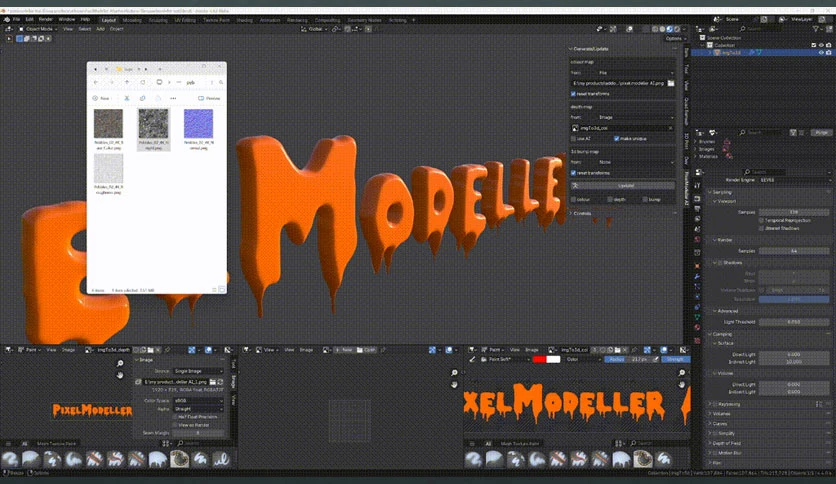Screen dimensions: 836x484
Task: Switch to the Modeling workspace tab
Action: click(x=132, y=20)
